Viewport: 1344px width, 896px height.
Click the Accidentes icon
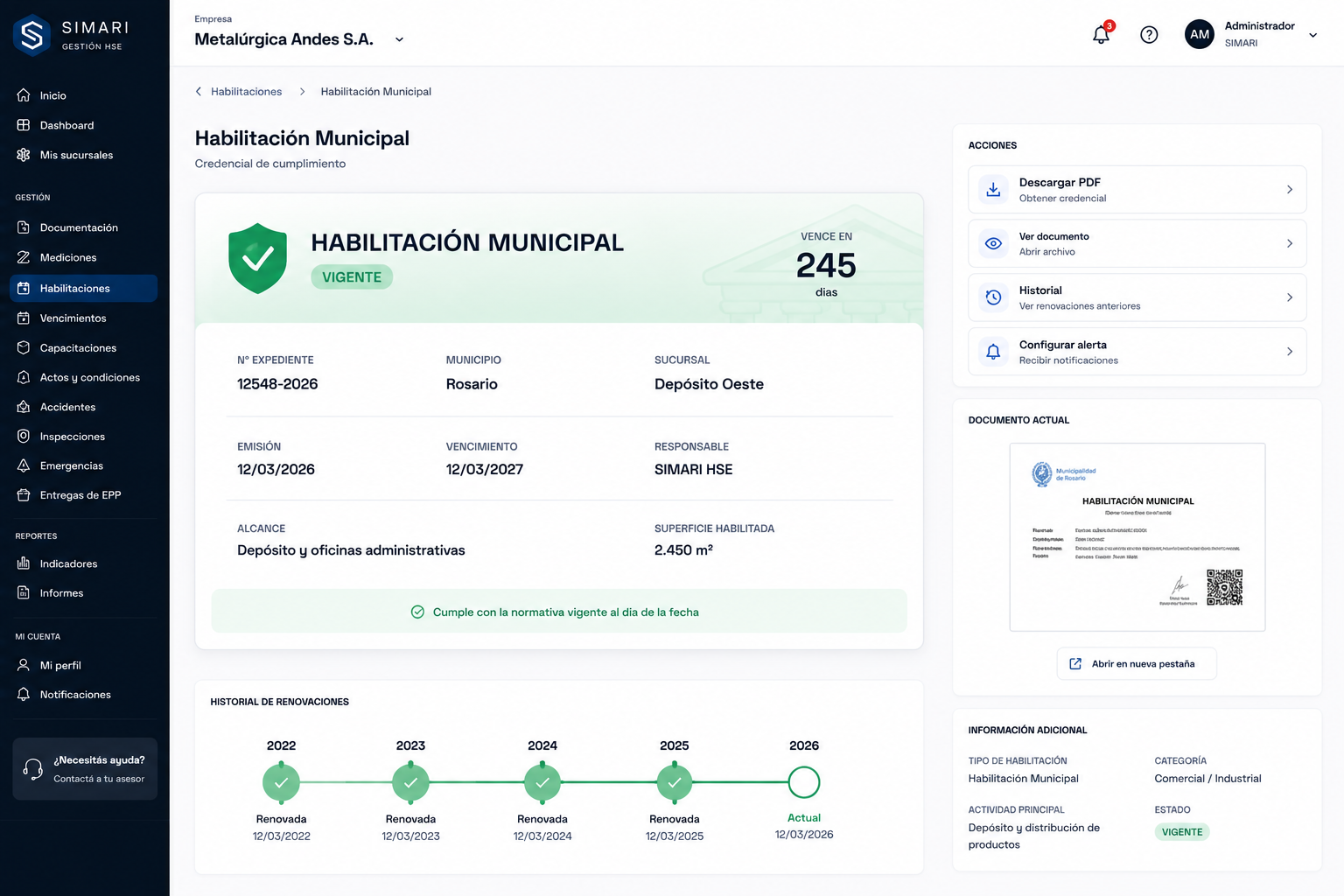pyautogui.click(x=24, y=407)
